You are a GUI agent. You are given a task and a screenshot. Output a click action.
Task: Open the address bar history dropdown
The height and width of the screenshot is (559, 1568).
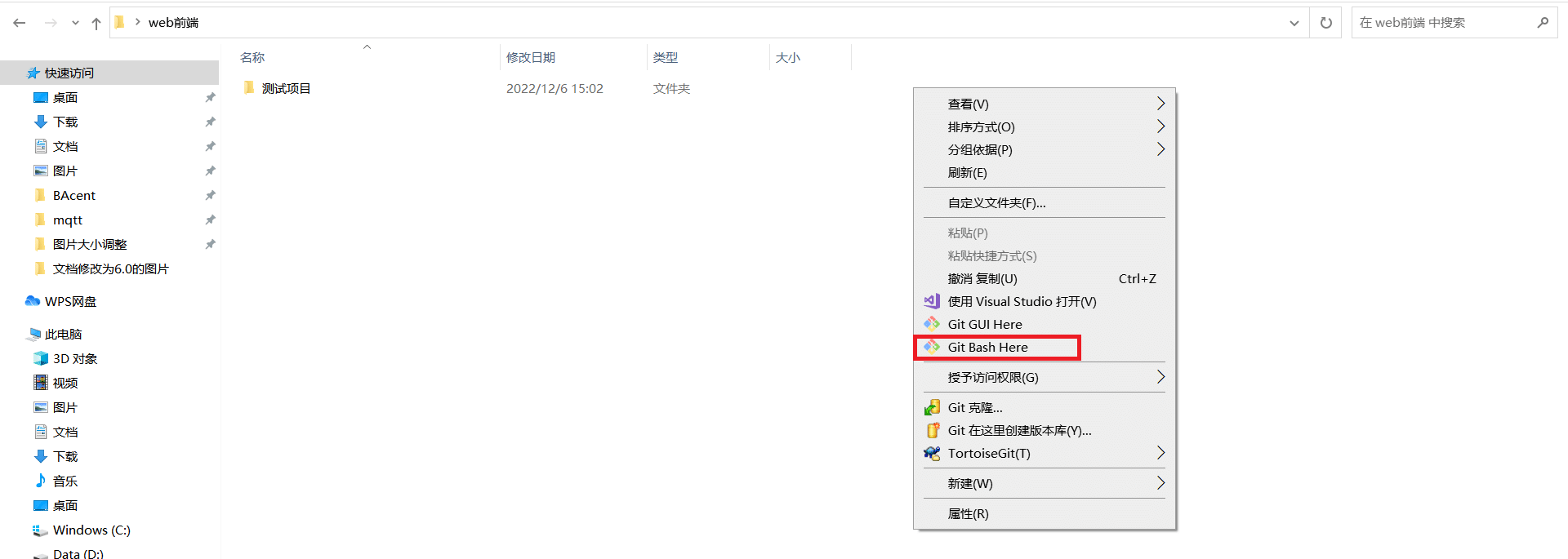[1294, 23]
